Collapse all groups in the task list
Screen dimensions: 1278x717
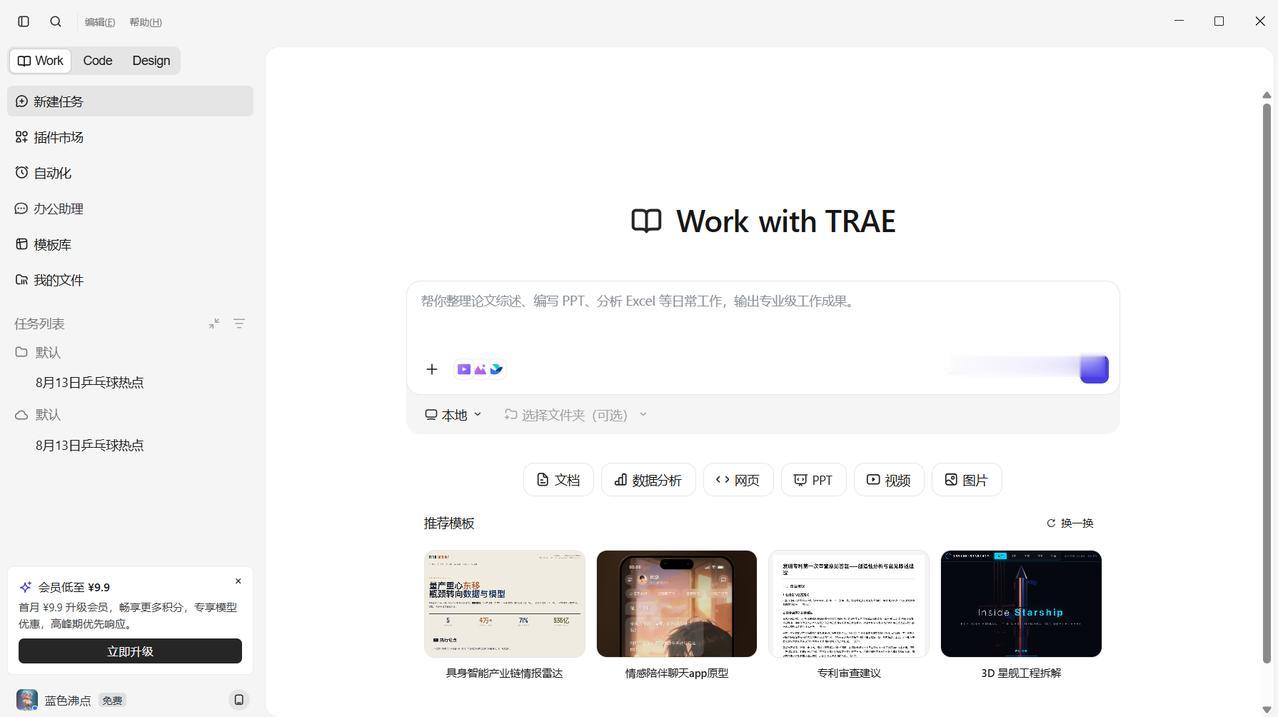pos(214,324)
